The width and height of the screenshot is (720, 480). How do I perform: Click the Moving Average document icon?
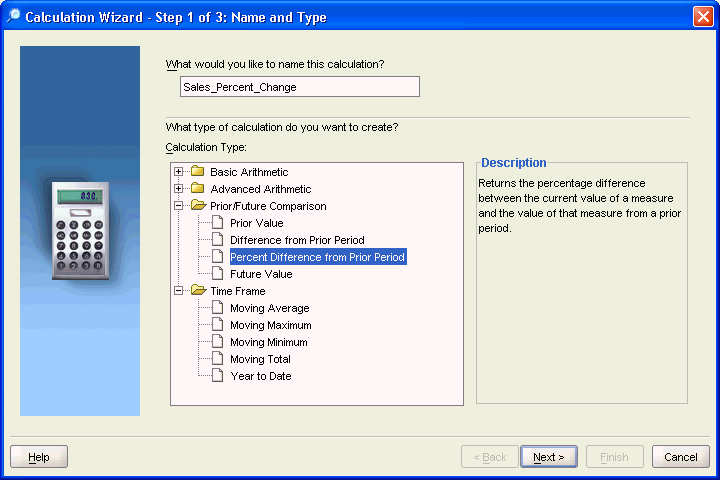pos(218,308)
